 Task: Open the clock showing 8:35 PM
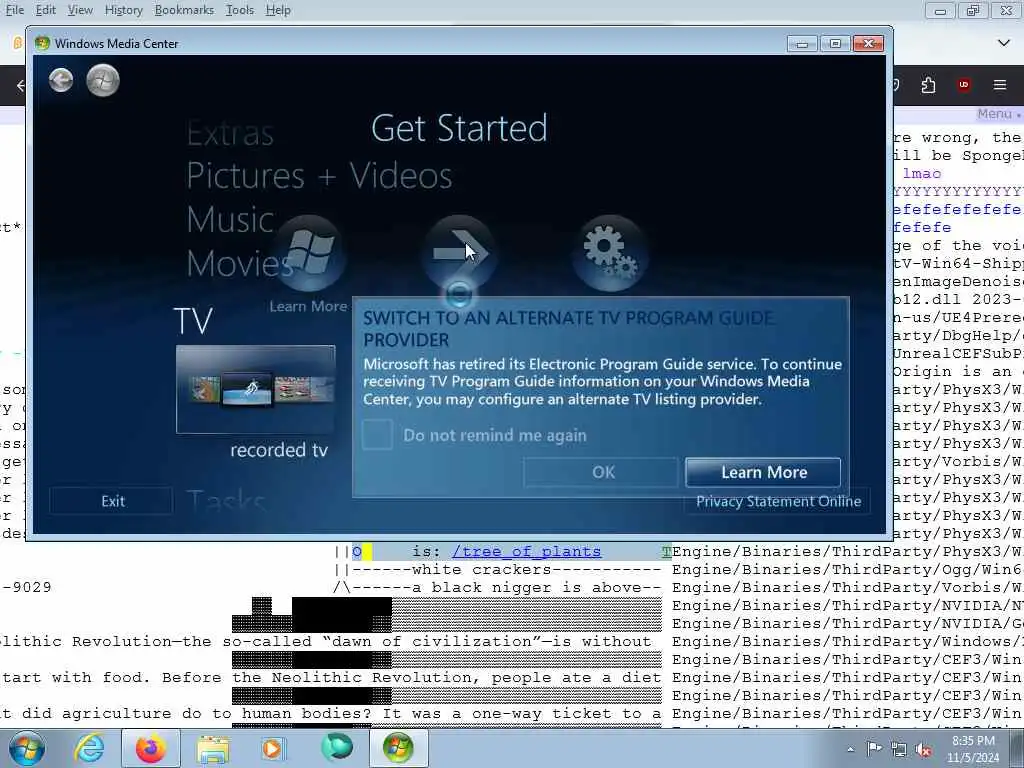pos(973,749)
